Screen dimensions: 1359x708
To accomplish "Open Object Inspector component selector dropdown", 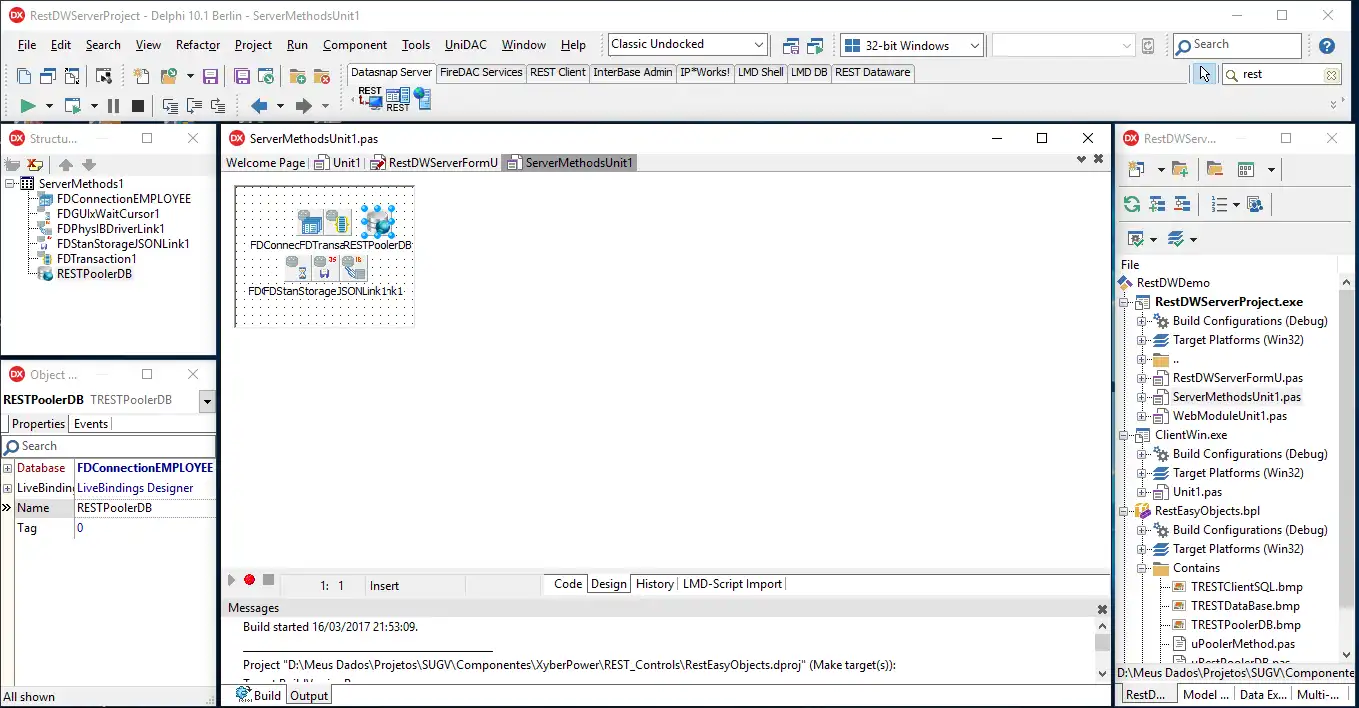I will pos(207,401).
